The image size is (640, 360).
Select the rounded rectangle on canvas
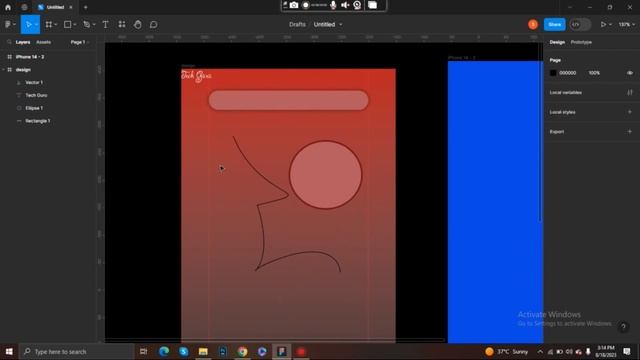pyautogui.click(x=288, y=100)
